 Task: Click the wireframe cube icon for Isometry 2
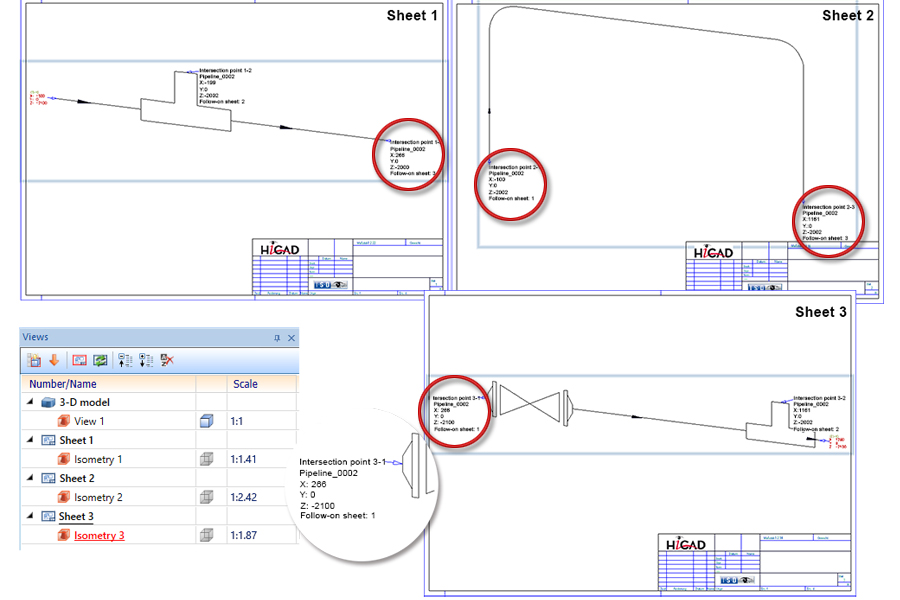tap(207, 497)
